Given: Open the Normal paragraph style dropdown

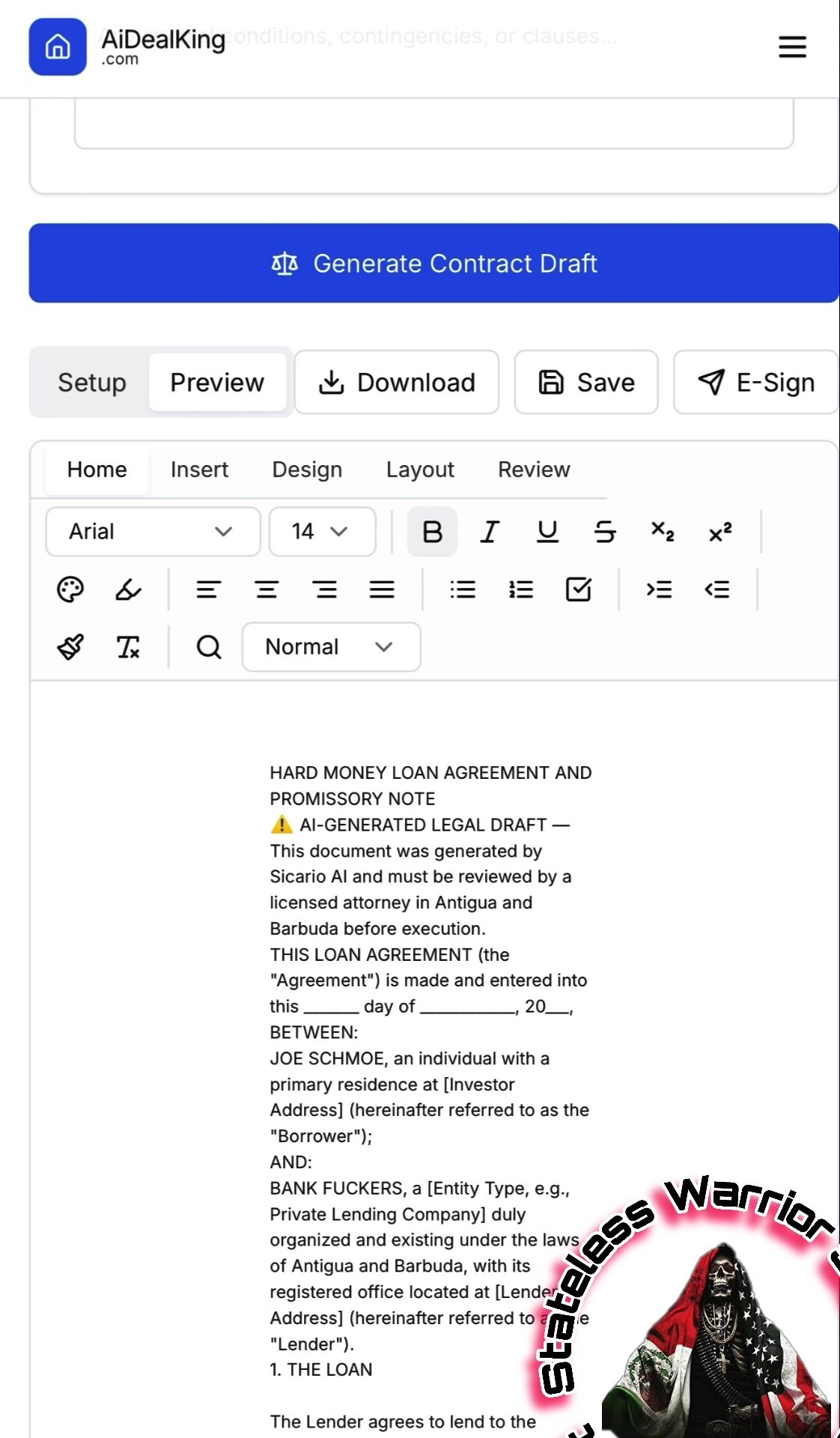Looking at the screenshot, I should (331, 647).
